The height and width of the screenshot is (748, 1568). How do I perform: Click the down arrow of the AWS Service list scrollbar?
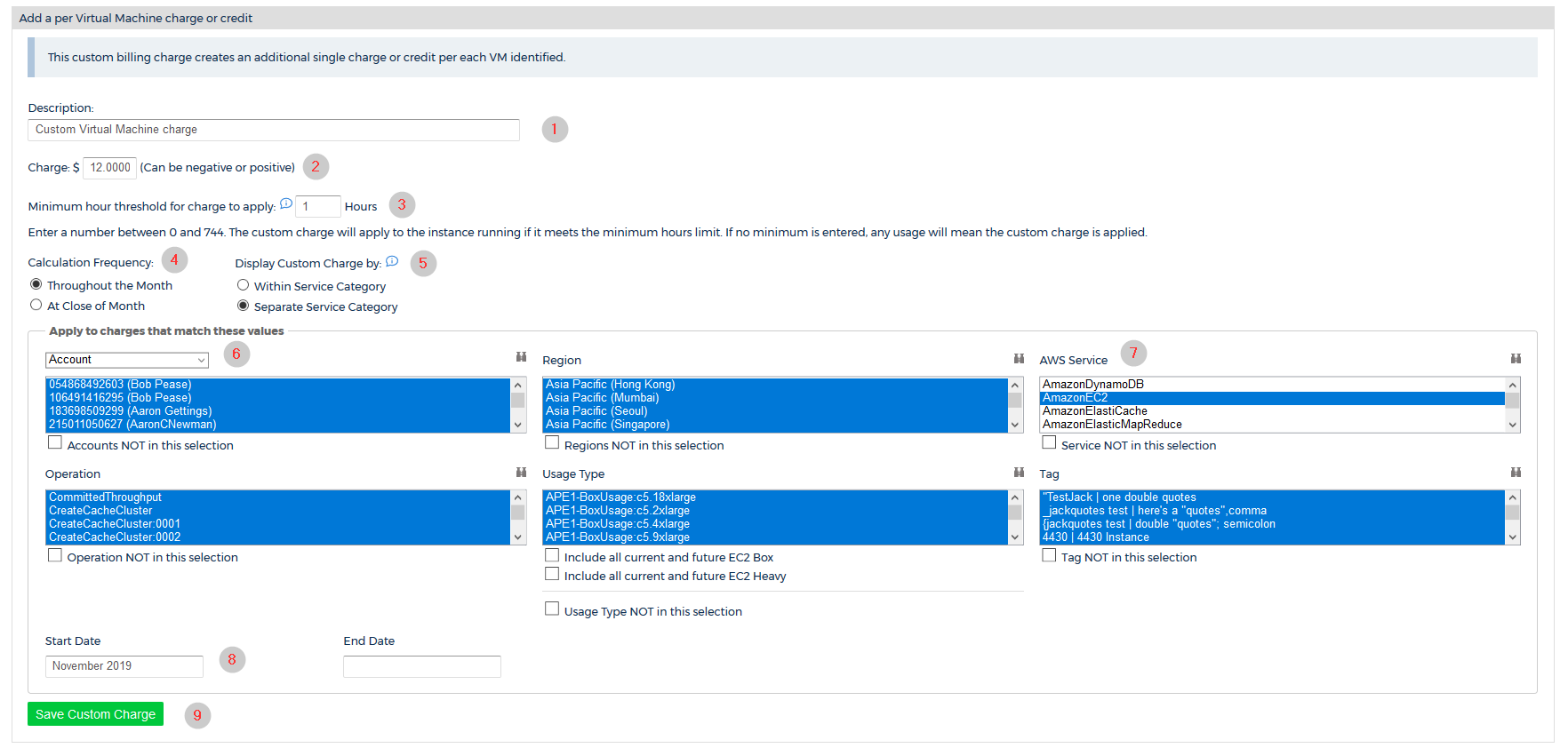coord(1512,426)
